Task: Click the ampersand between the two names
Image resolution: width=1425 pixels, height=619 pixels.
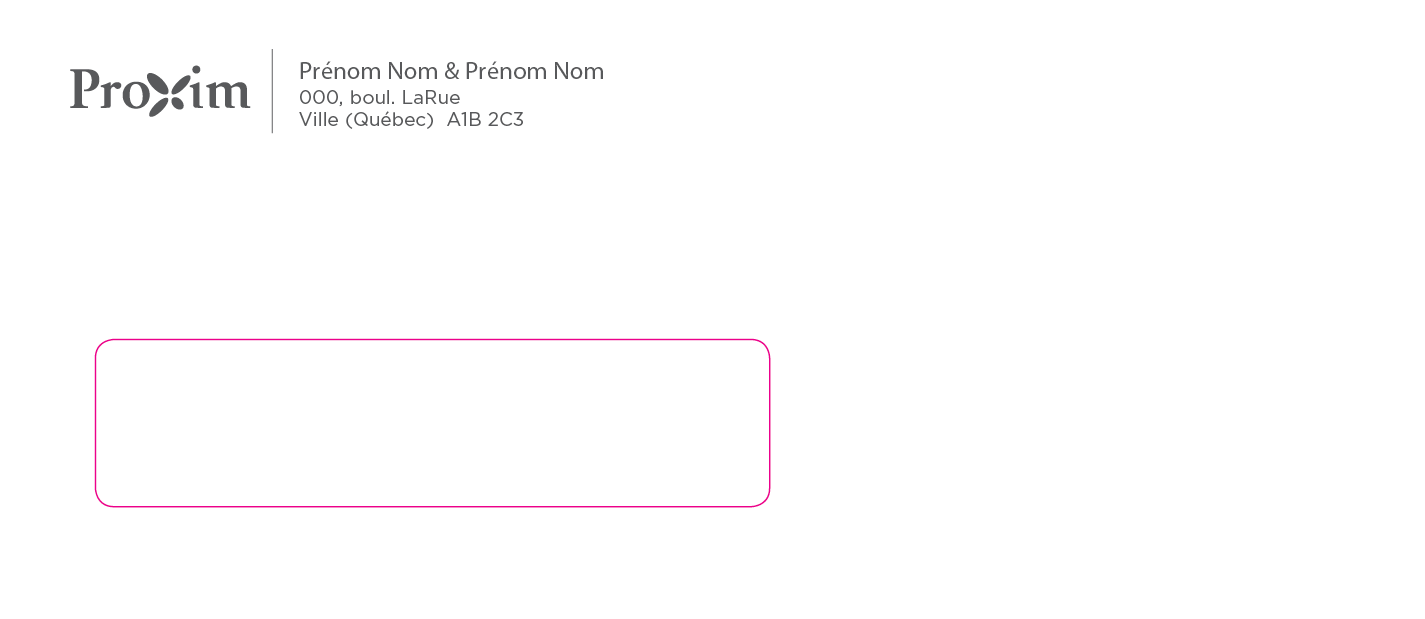Action: point(451,72)
